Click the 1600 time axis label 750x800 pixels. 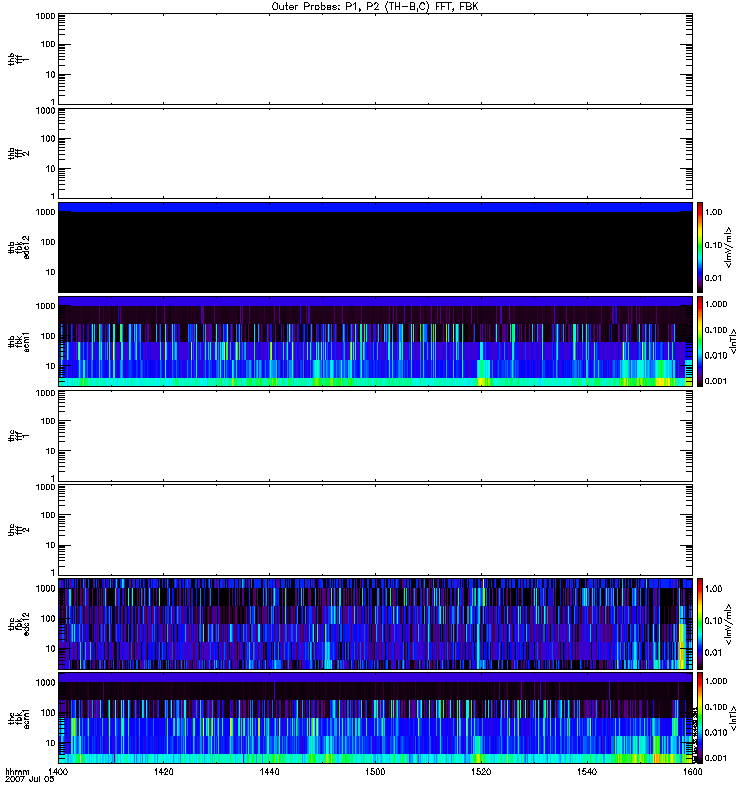pyautogui.click(x=691, y=773)
